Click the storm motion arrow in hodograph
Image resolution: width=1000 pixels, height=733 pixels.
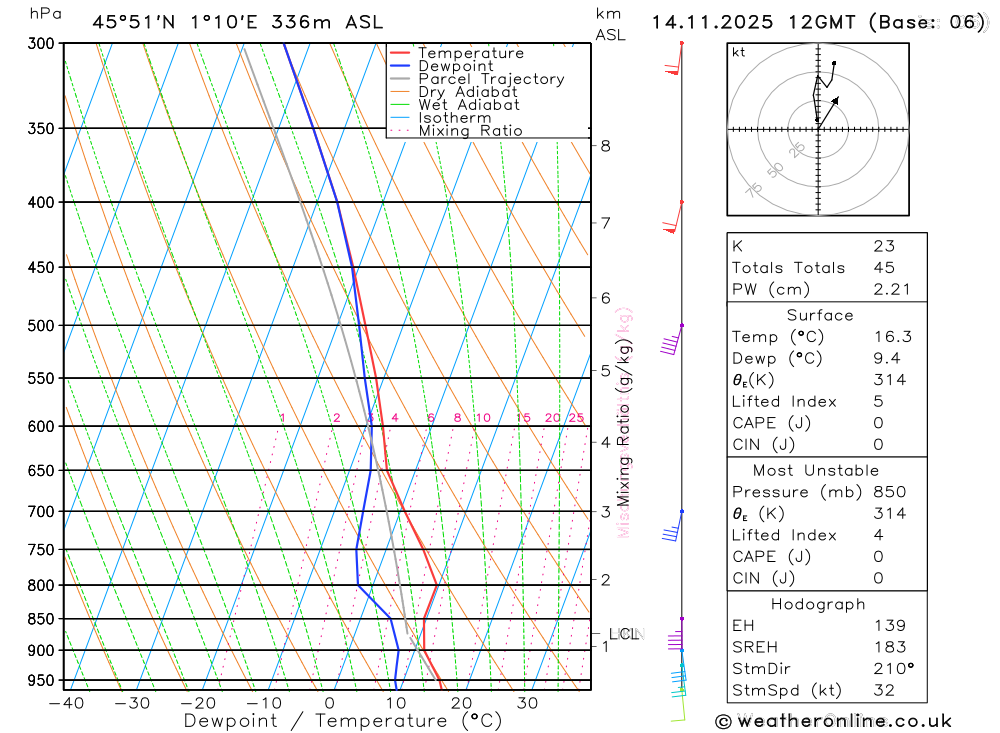tap(828, 112)
